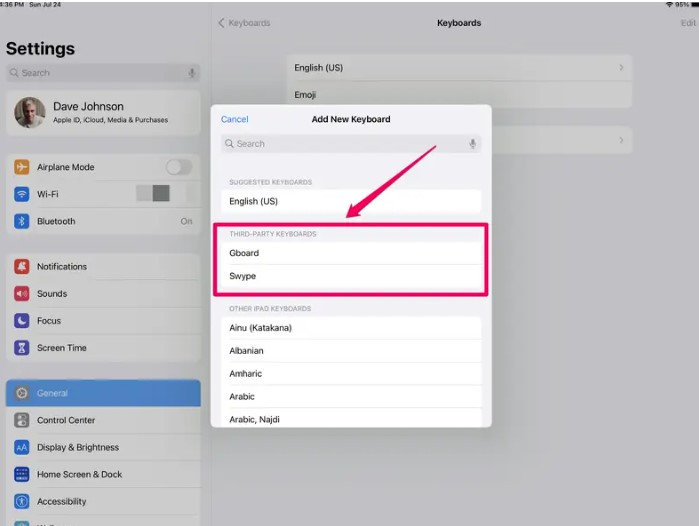Screen dimensions: 699x526
Task: Tap the Screen Time hourglass icon
Action: coord(21,348)
